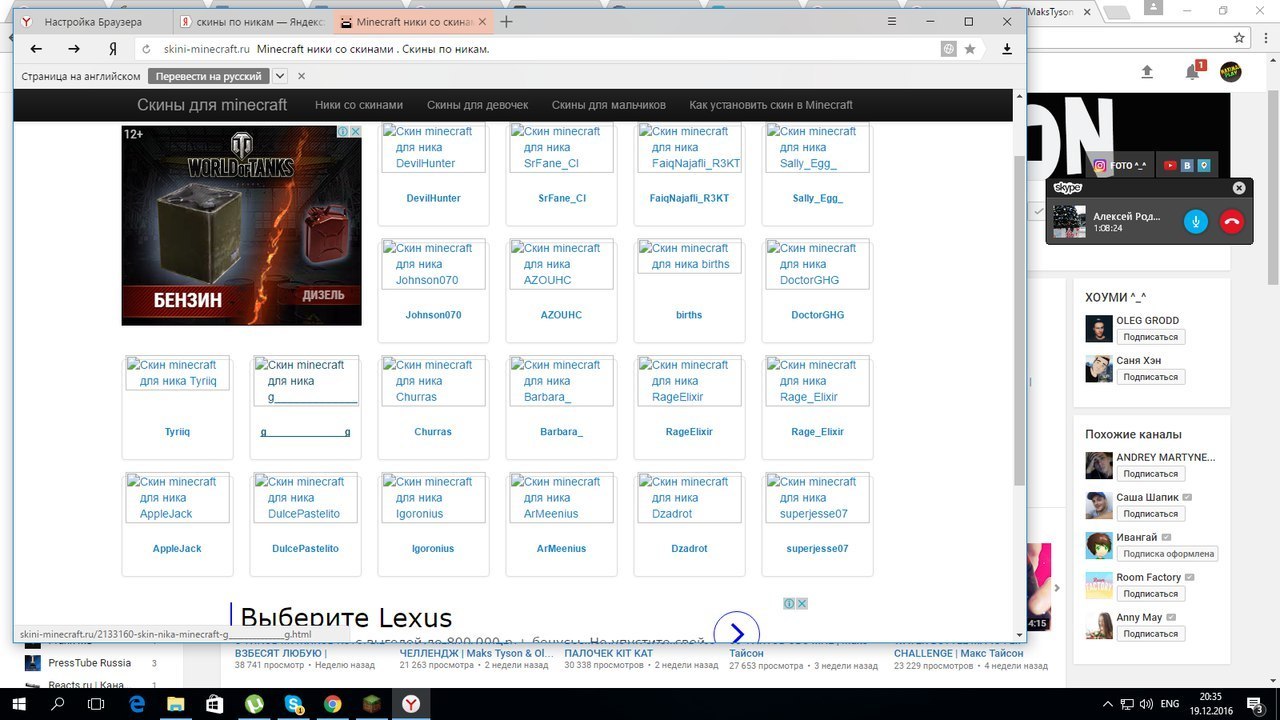Open File Explorer from the taskbar
The image size is (1280, 720).
pos(175,704)
